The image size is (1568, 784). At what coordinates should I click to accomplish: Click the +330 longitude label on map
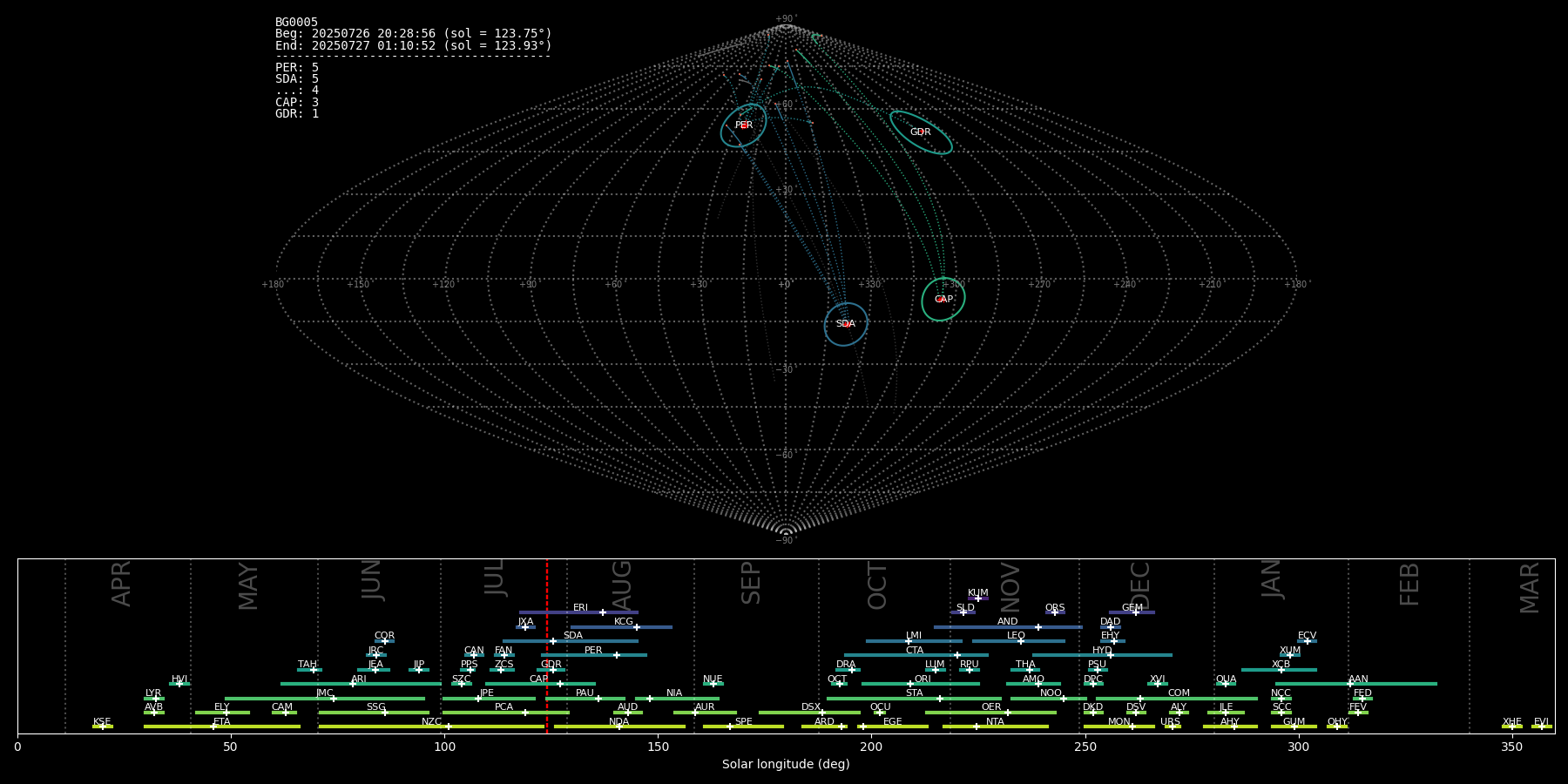coord(869,284)
